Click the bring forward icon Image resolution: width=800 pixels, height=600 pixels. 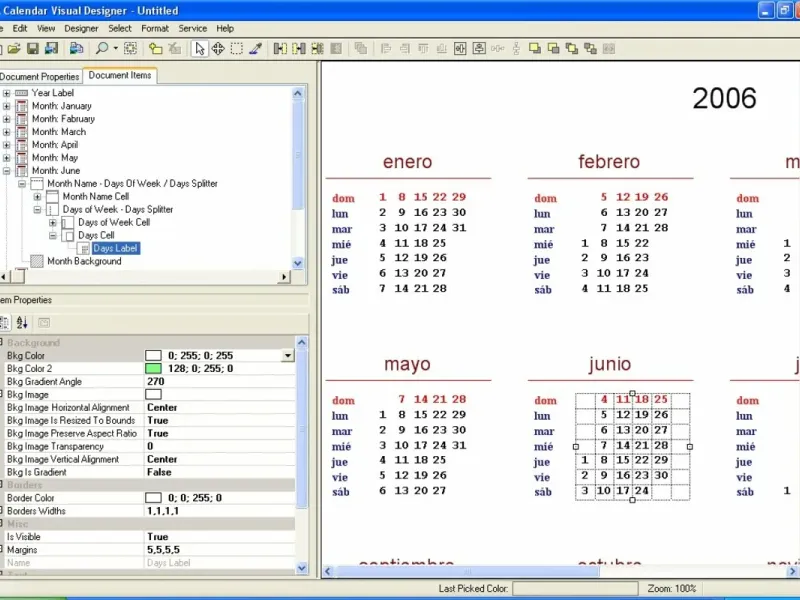click(572, 48)
